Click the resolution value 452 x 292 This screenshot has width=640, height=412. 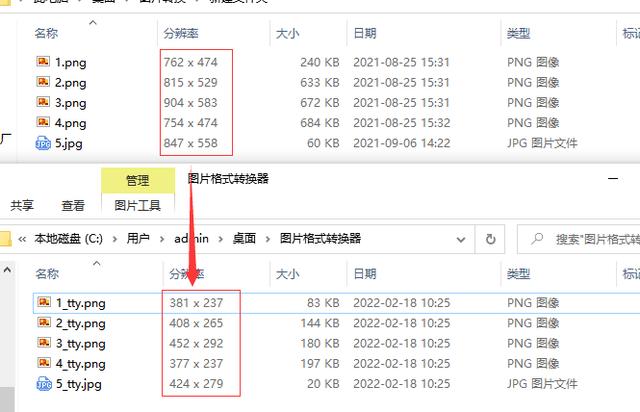[196, 343]
